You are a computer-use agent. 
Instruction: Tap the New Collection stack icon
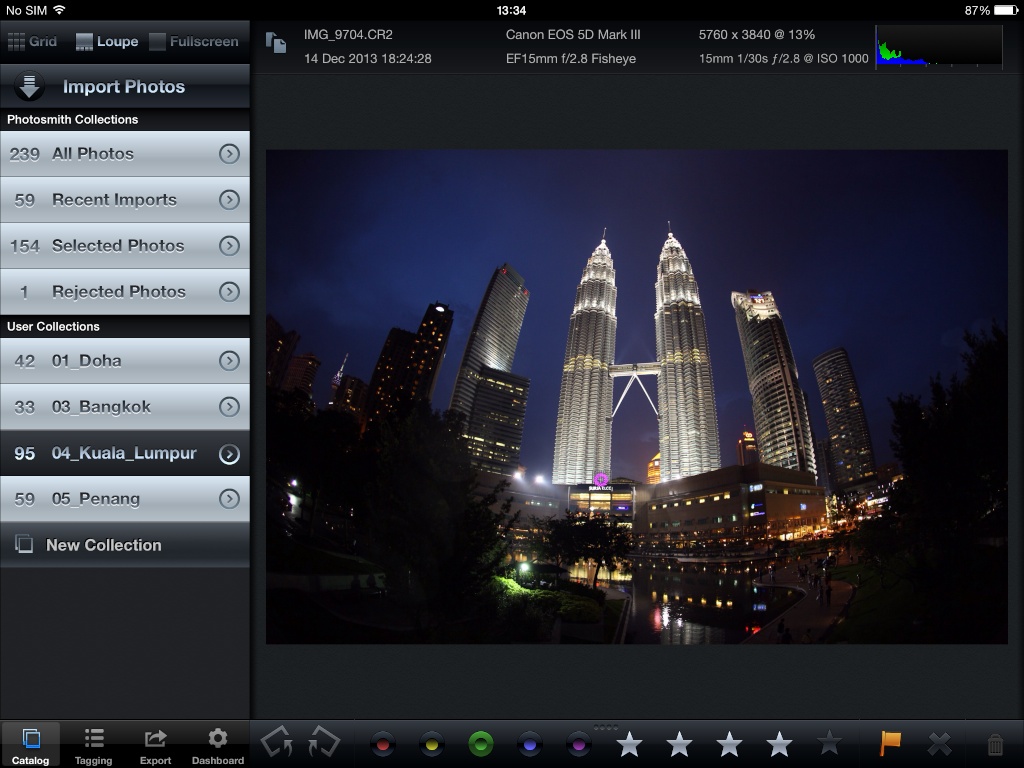24,544
